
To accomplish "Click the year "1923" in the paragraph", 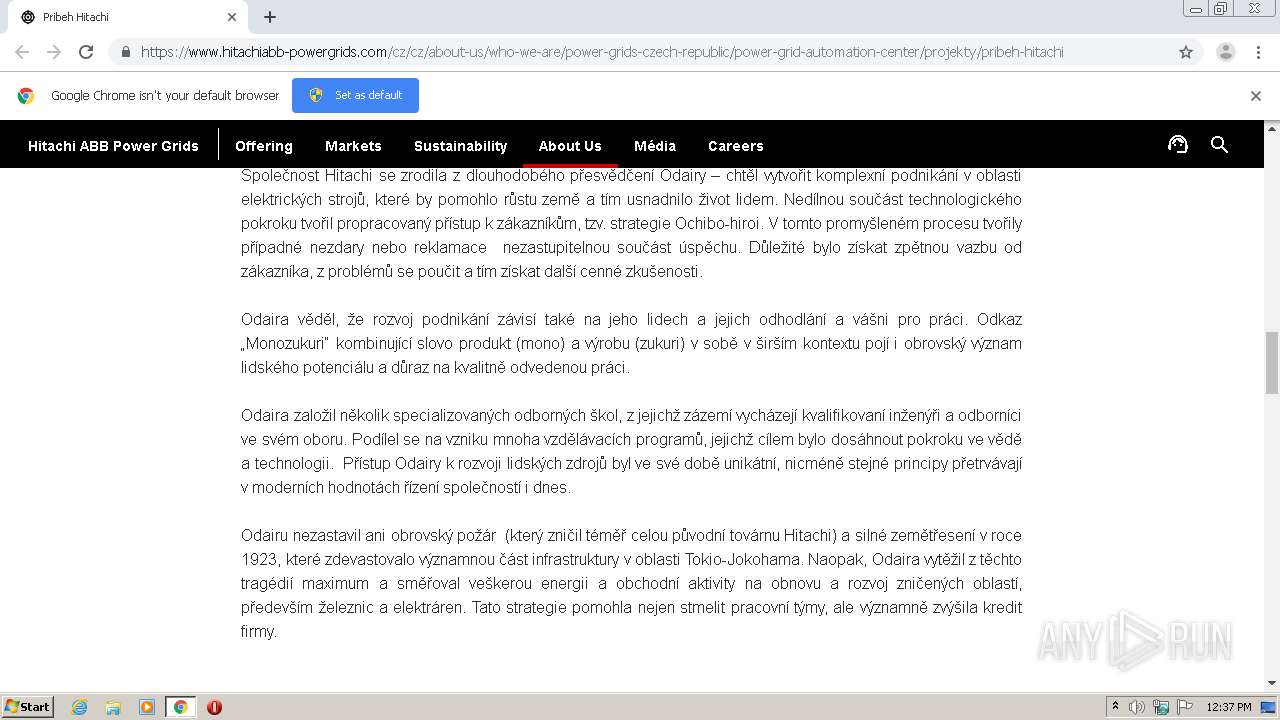I will point(258,559).
